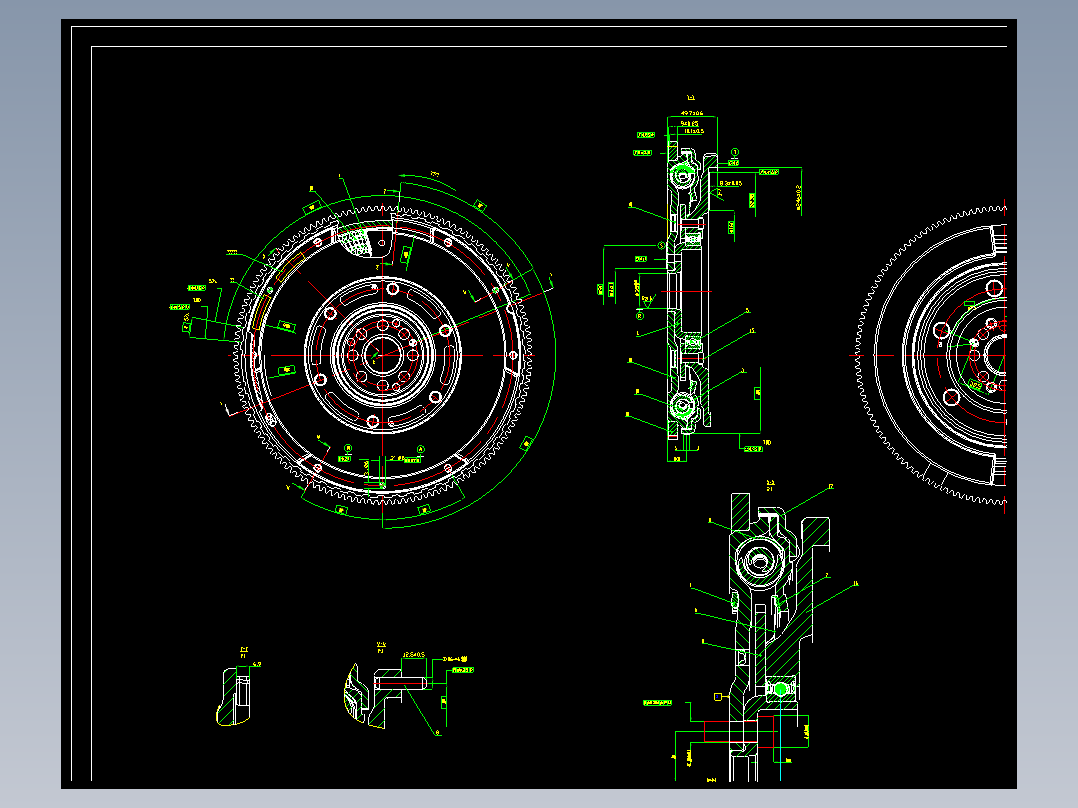Click the partially visible flywheel view at the right edge
Screen dimensions: 1078x808
pos(932,355)
